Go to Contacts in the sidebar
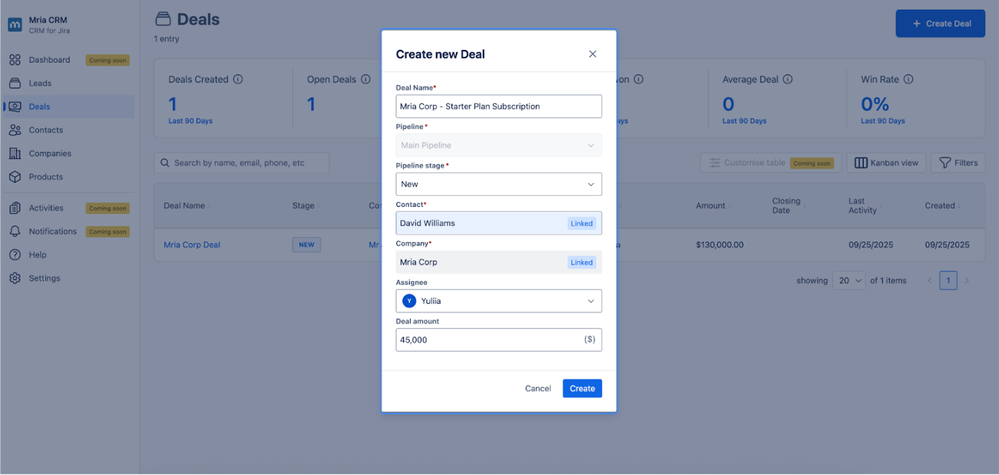This screenshot has width=999, height=475. click(x=45, y=130)
